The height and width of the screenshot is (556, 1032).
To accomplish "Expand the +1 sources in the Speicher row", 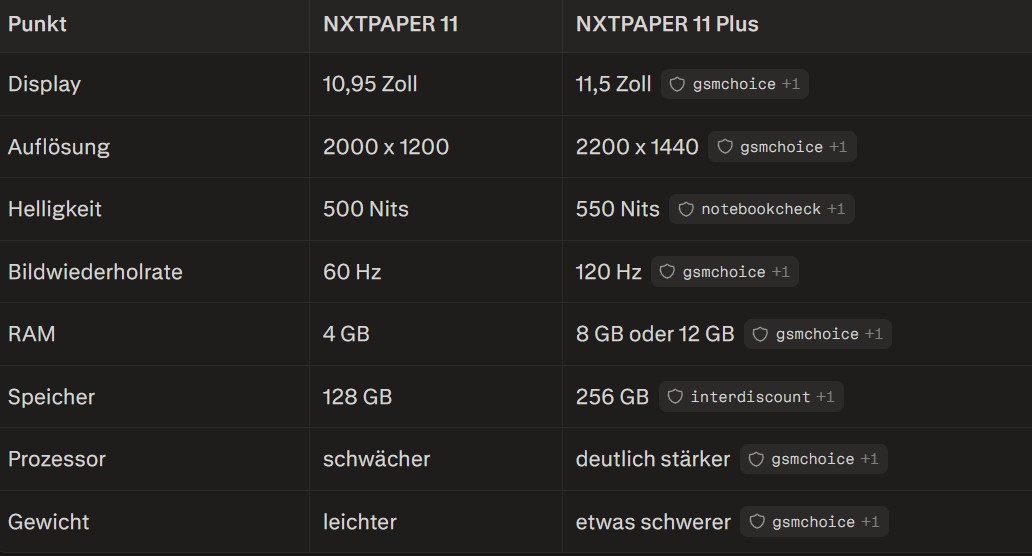I will 825,397.
